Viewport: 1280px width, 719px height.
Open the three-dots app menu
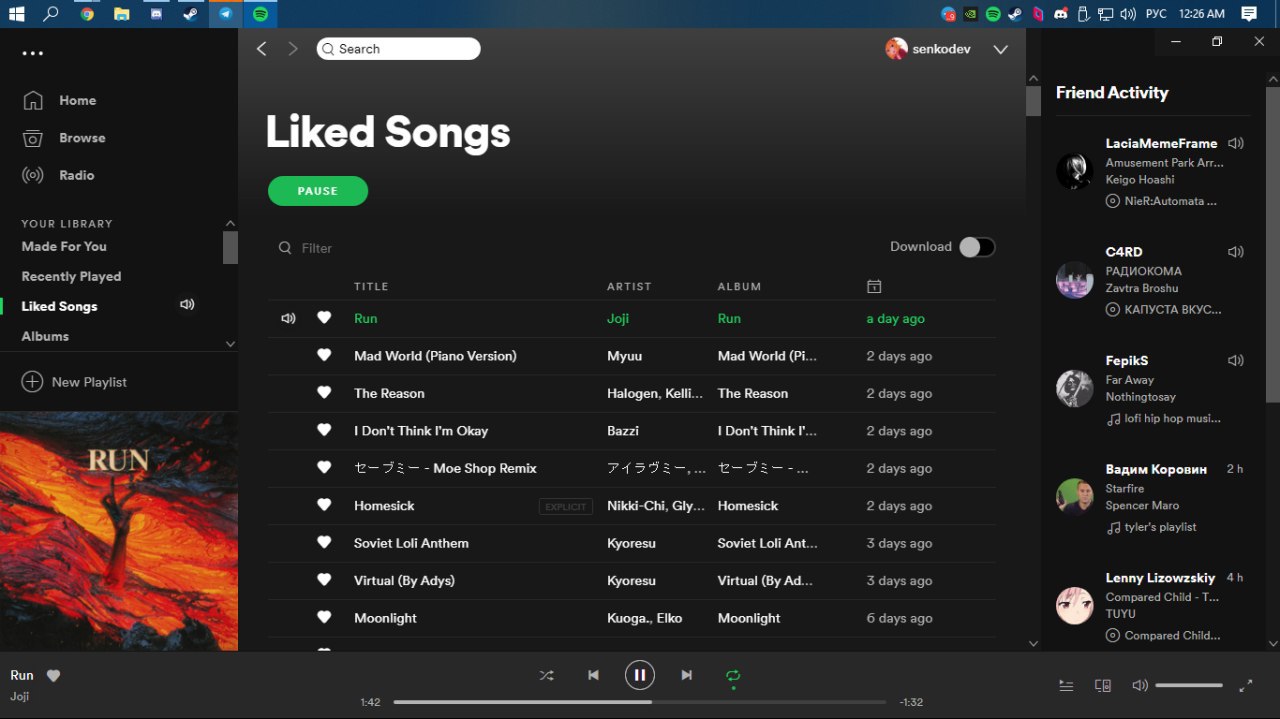tap(33, 53)
